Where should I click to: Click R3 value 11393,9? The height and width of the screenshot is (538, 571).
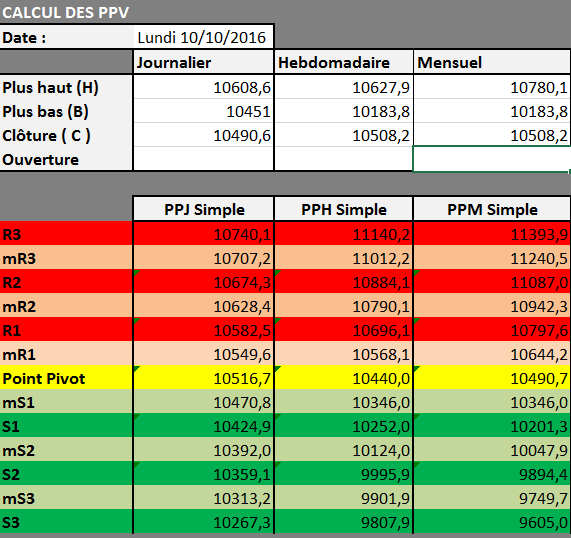coord(492,233)
